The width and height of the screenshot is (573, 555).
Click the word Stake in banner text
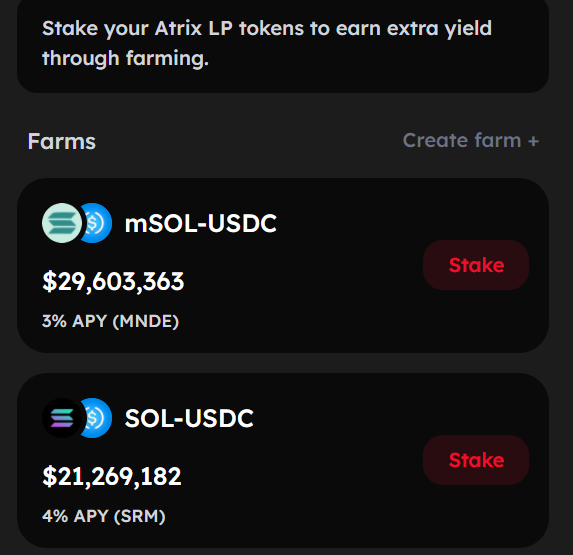tap(70, 28)
